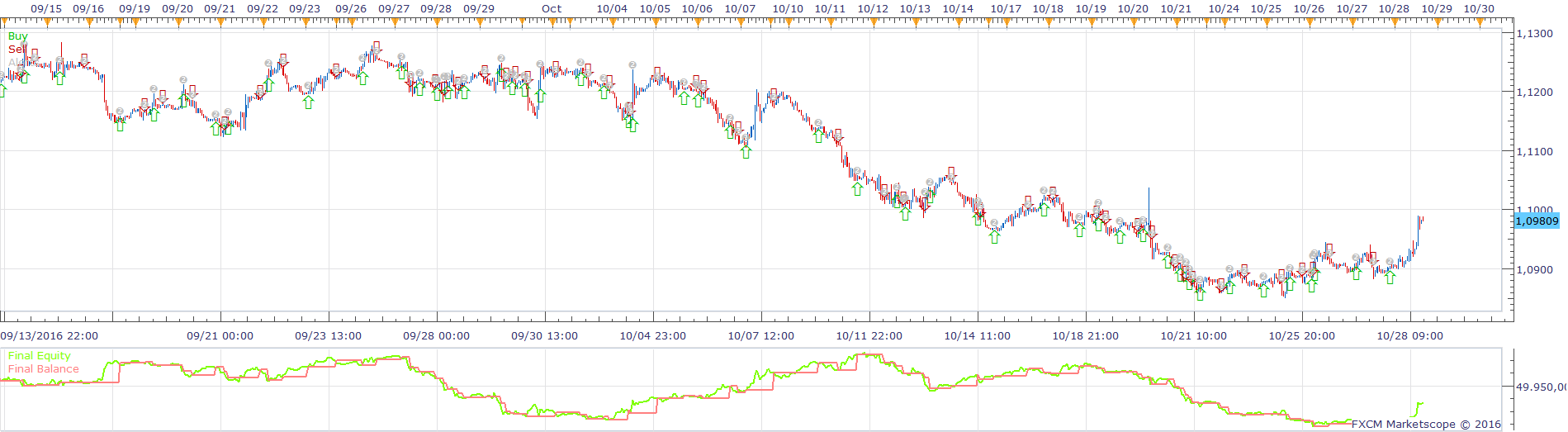This screenshot has height=432, width=1568.
Task: Select the 10/28 09:00 time label
Action: (1410, 336)
